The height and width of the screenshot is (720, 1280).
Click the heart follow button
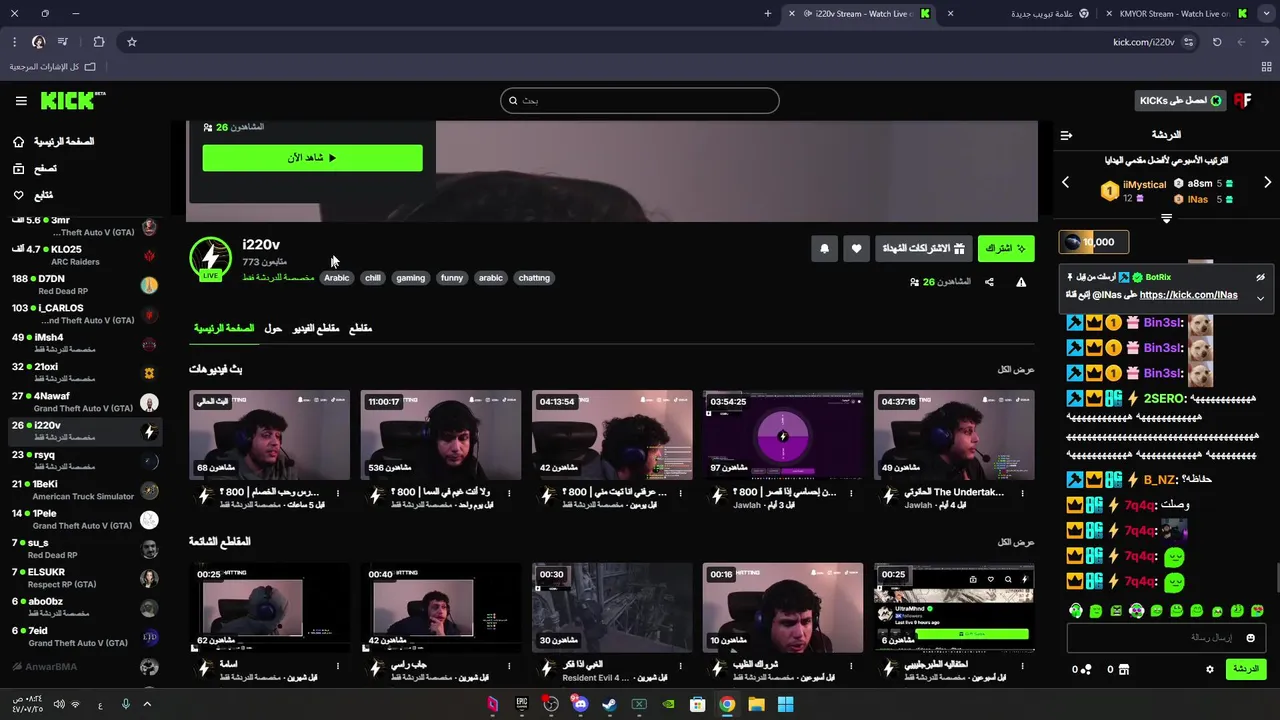[856, 249]
